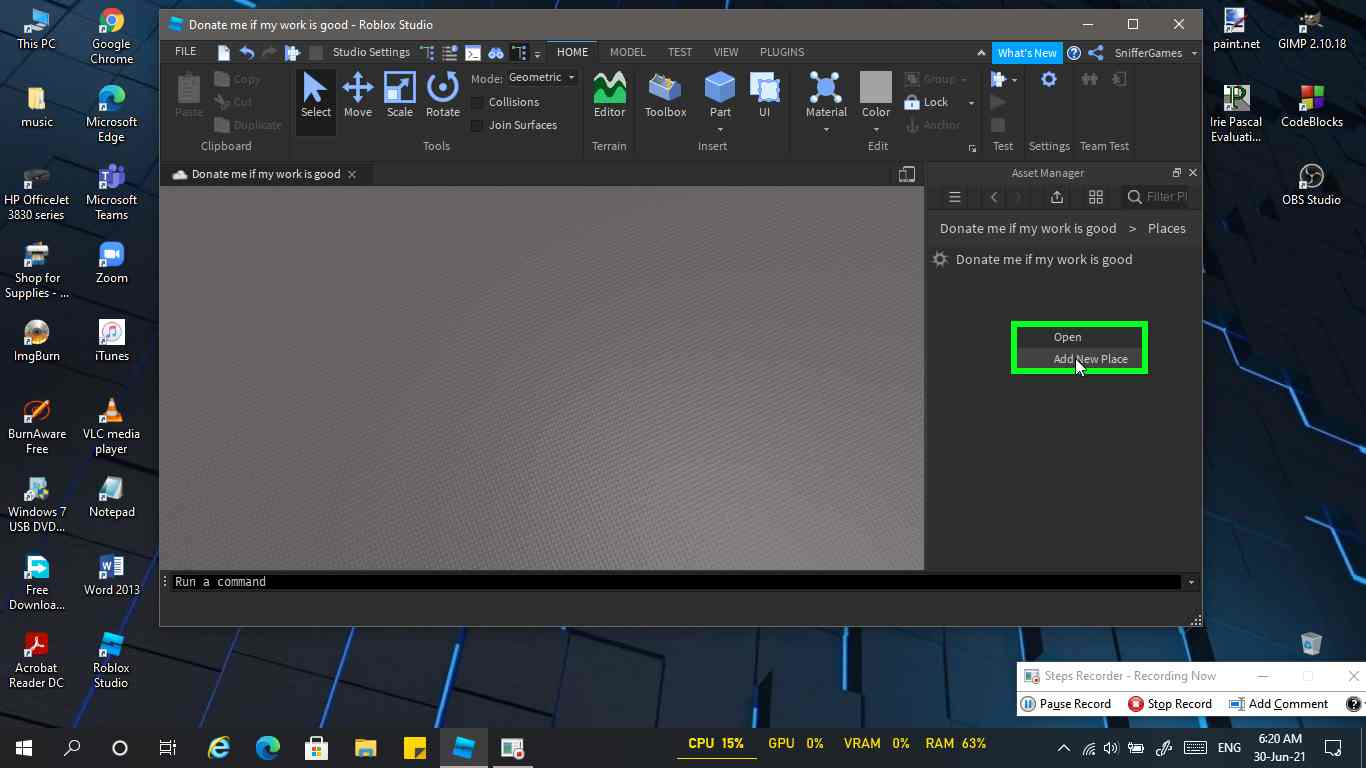This screenshot has width=1366, height=768.
Task: Switch to the VIEW ribbon tab
Action: (726, 52)
